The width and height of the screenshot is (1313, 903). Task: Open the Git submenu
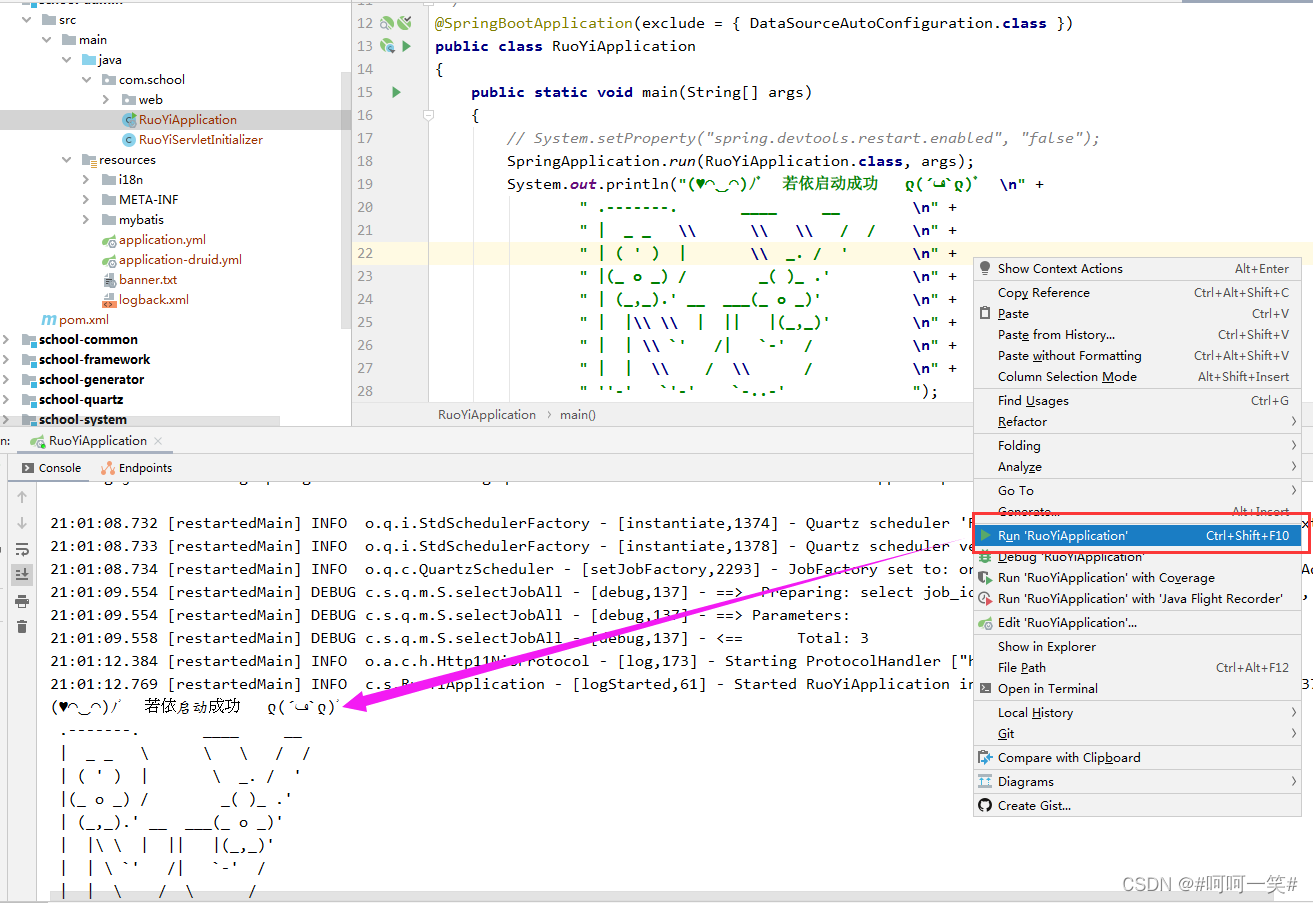[x=1137, y=734]
